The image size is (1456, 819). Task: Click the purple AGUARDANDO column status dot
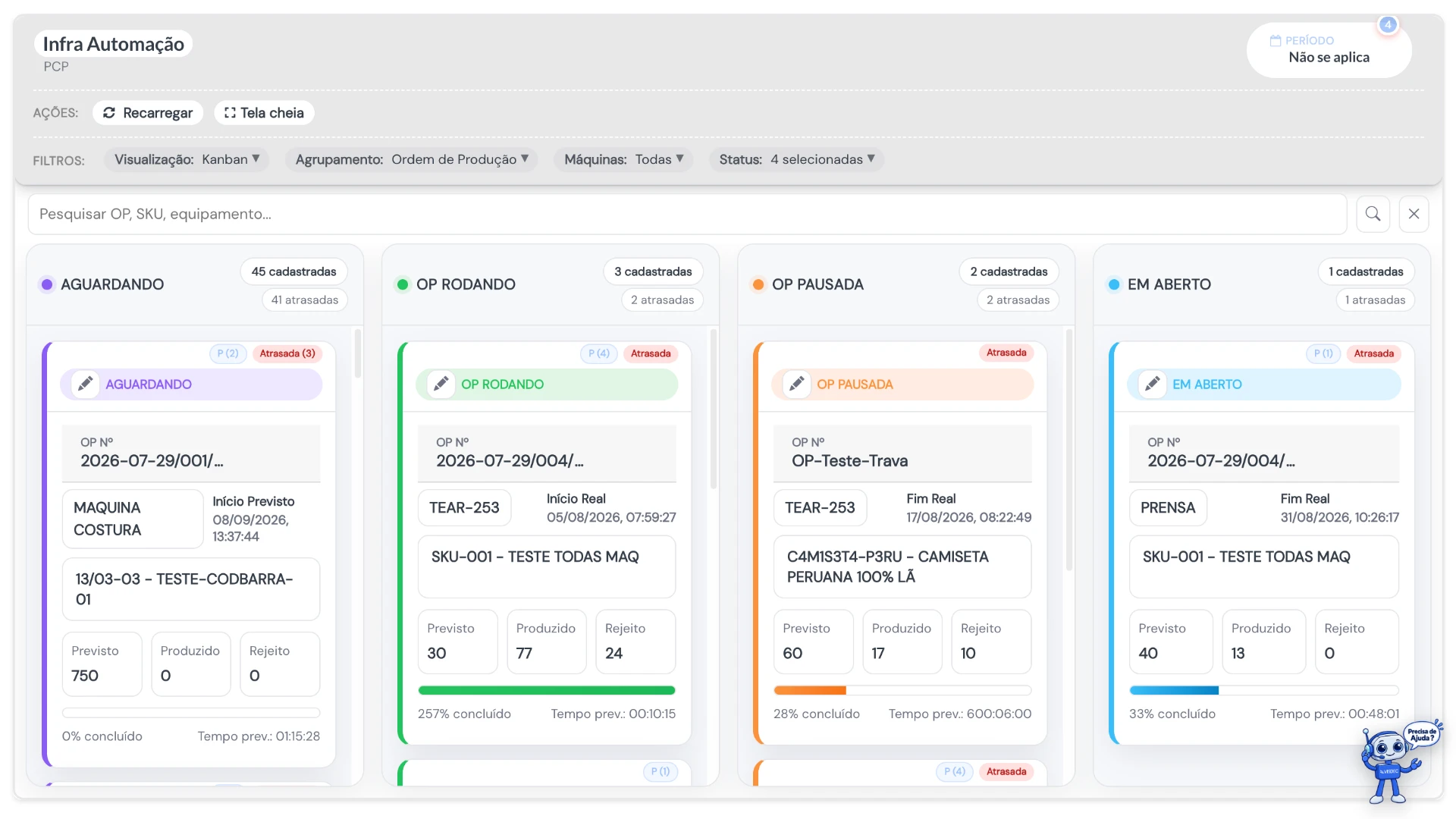point(47,284)
